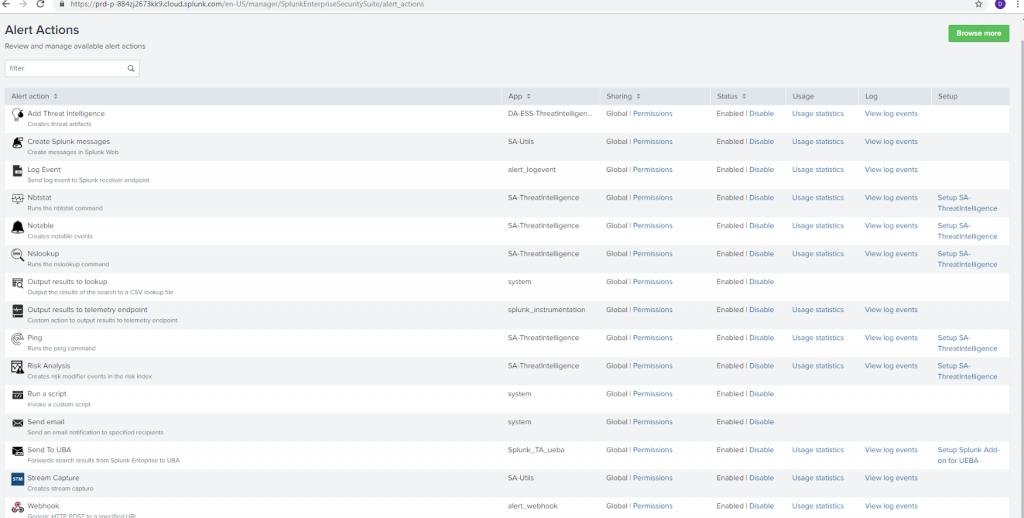Click the Stream Capture action name

(x=53, y=478)
